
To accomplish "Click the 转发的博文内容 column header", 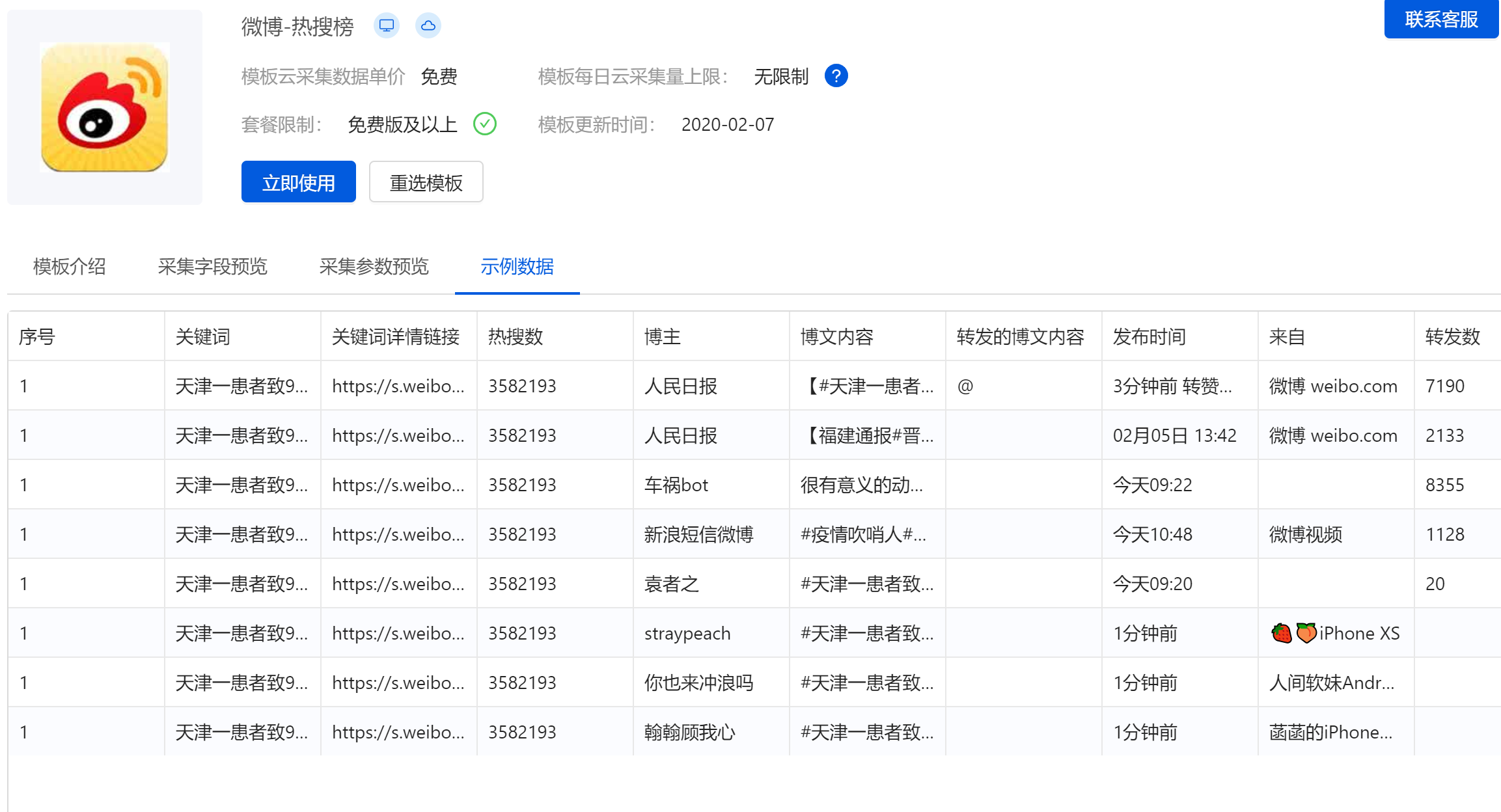I will [1020, 336].
